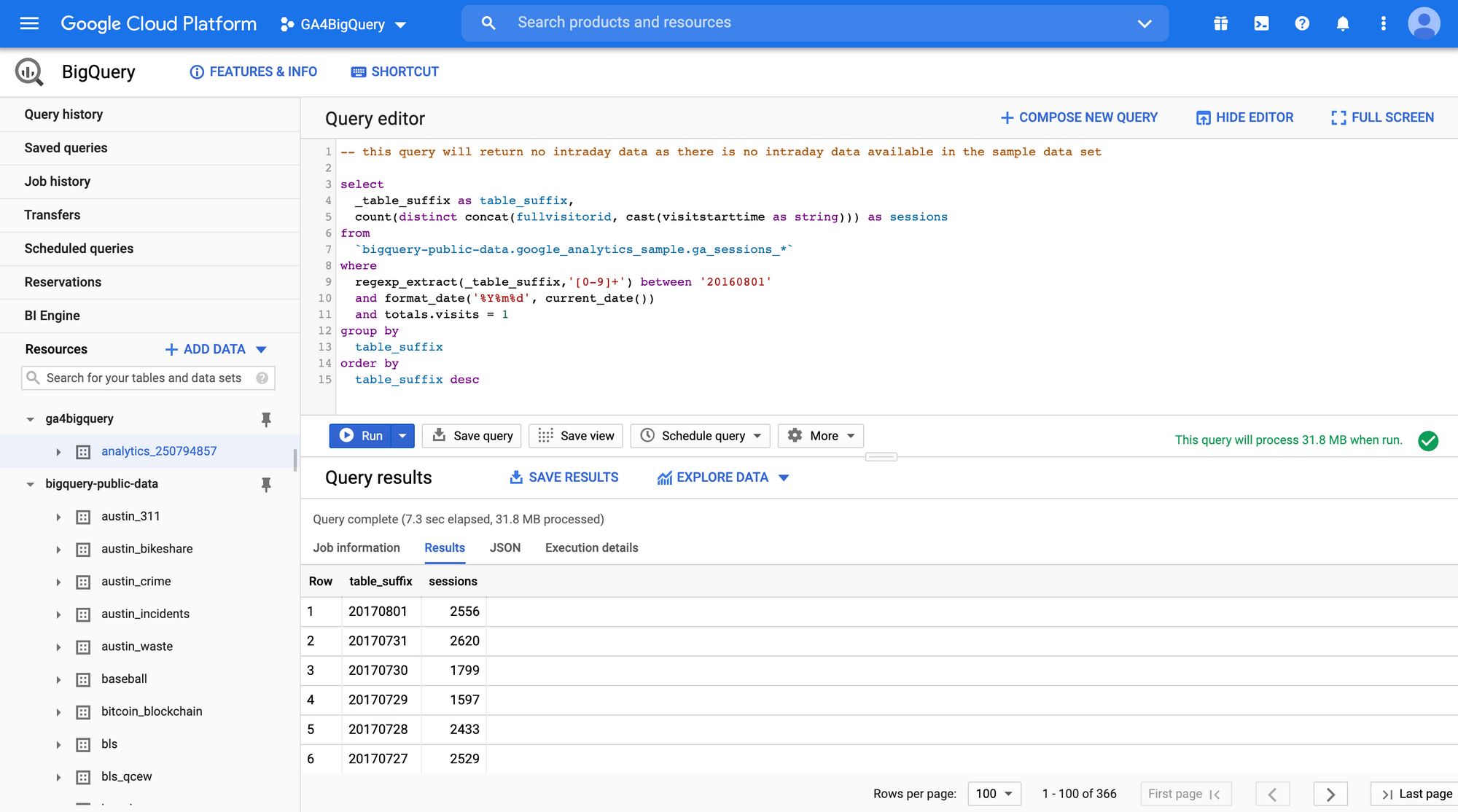Image resolution: width=1458 pixels, height=812 pixels.
Task: Switch editor to Full Screen
Action: (x=1382, y=117)
